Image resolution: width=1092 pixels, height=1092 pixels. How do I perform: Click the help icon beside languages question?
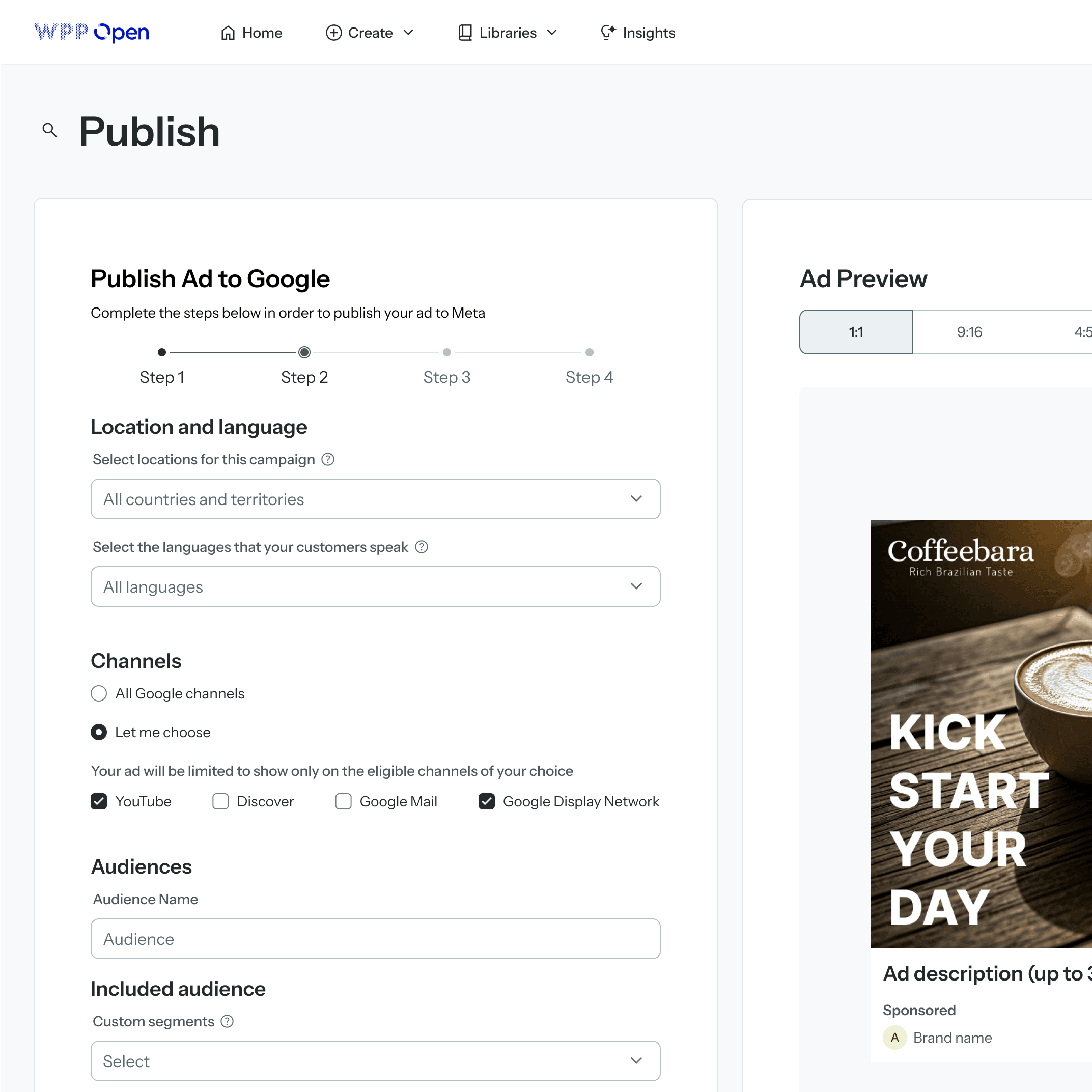(x=421, y=547)
